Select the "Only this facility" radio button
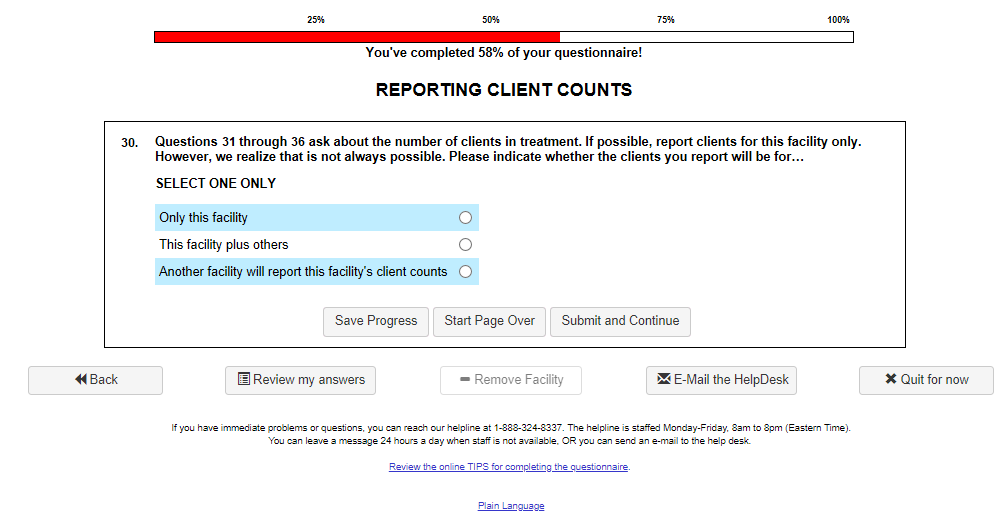Viewport: 1008px width, 531px height. click(465, 218)
